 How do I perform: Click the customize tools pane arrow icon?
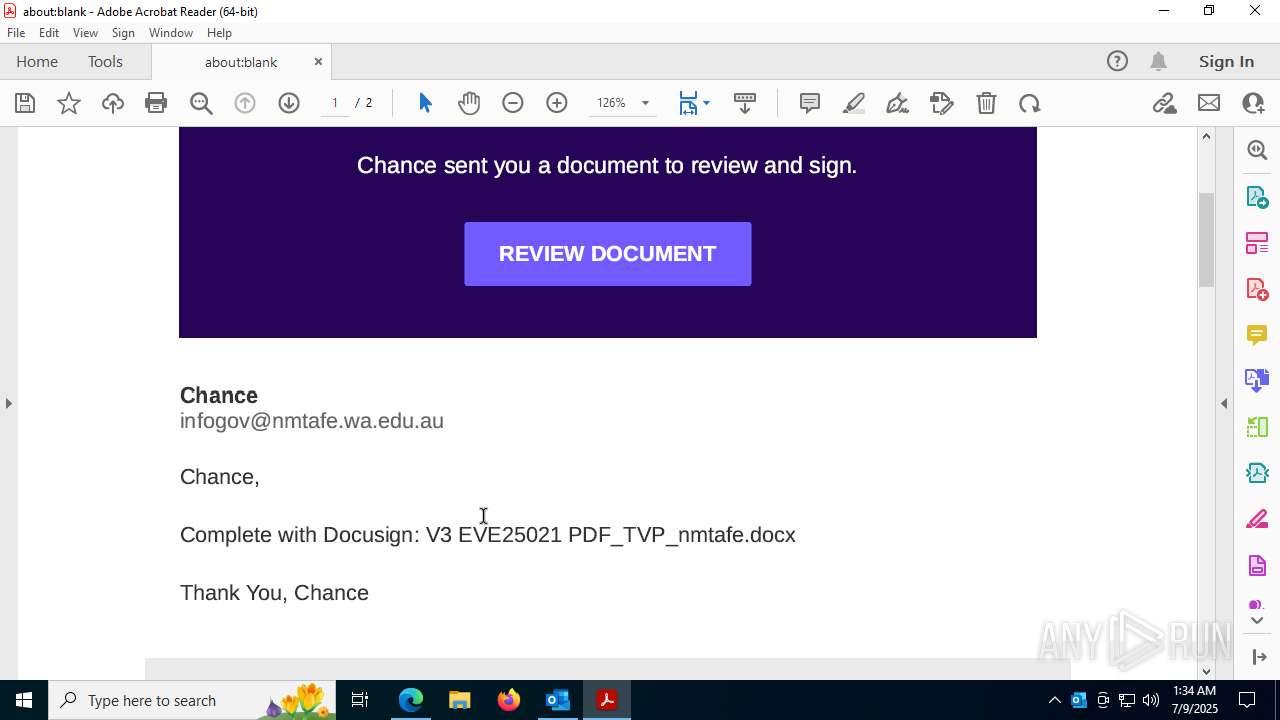pos(1259,657)
